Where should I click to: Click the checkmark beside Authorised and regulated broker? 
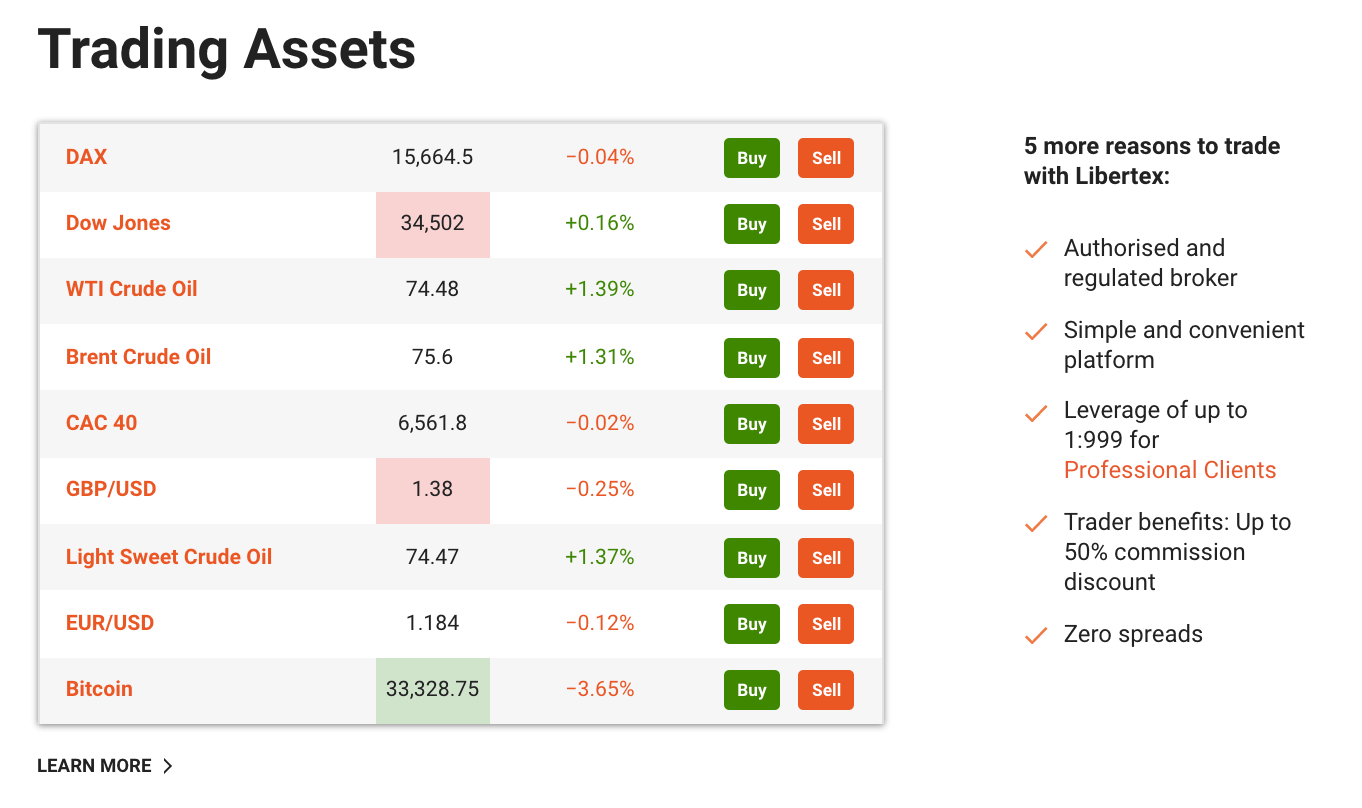tap(1035, 250)
